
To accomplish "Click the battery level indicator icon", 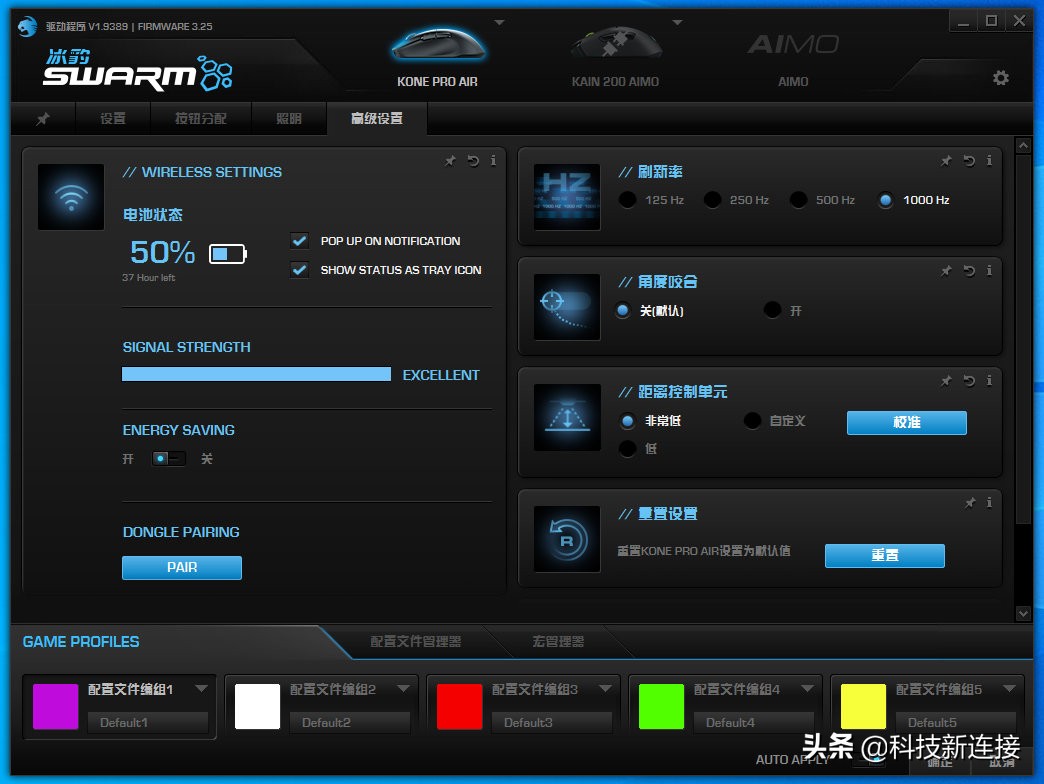I will tap(228, 254).
